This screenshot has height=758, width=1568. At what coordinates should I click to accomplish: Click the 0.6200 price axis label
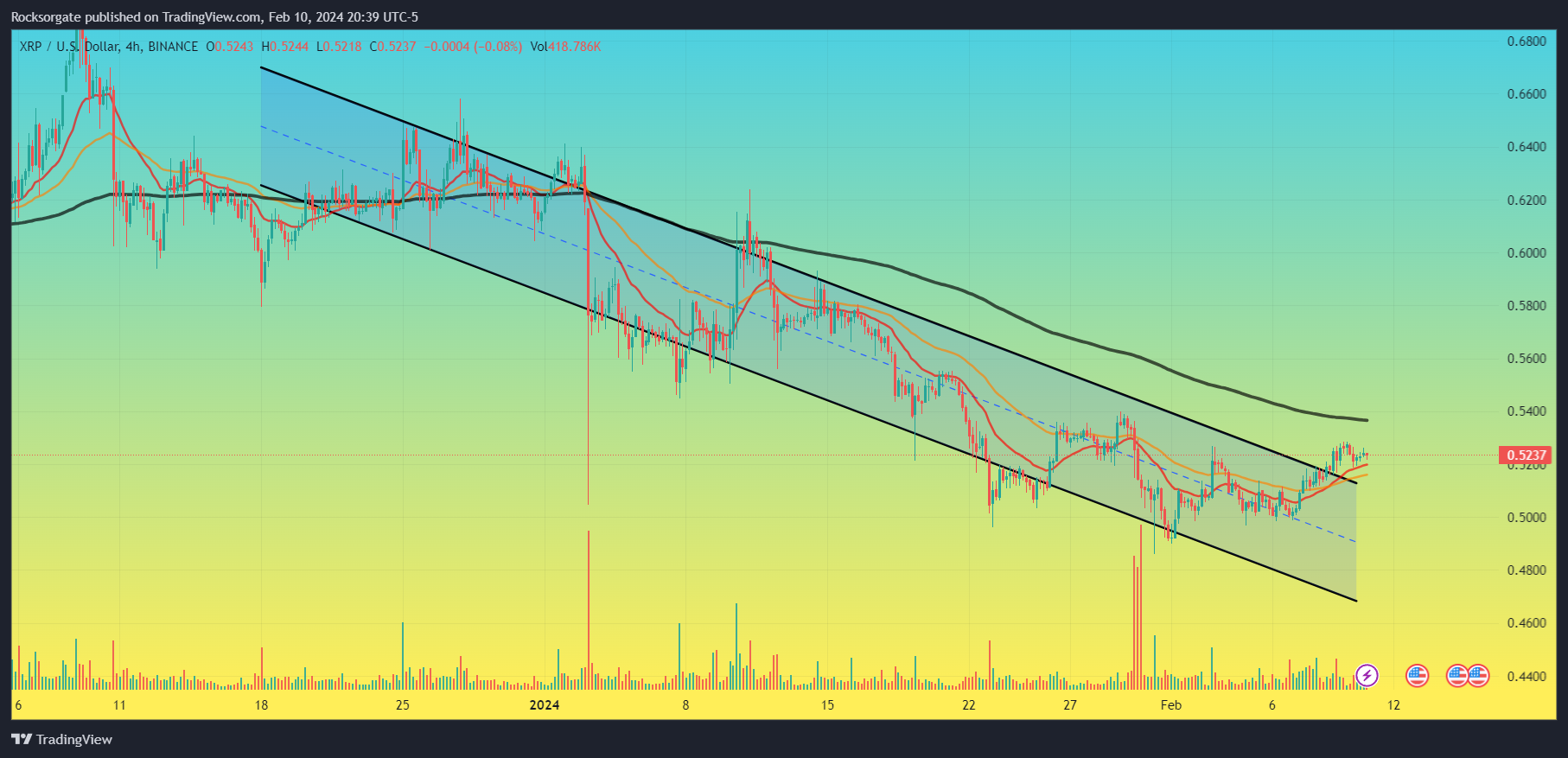(x=1527, y=201)
